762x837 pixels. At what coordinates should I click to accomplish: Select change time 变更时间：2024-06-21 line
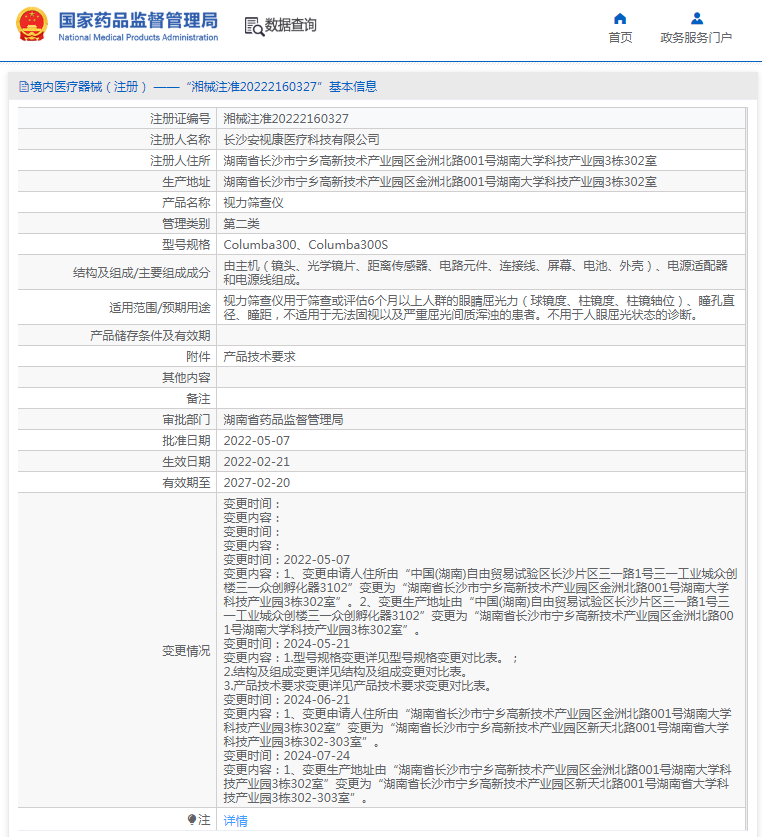coord(286,700)
